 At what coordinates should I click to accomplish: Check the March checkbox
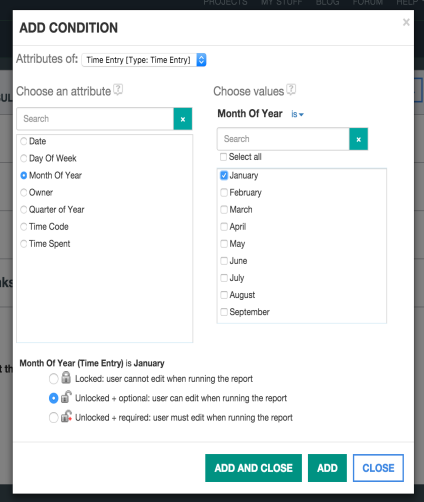point(224,210)
